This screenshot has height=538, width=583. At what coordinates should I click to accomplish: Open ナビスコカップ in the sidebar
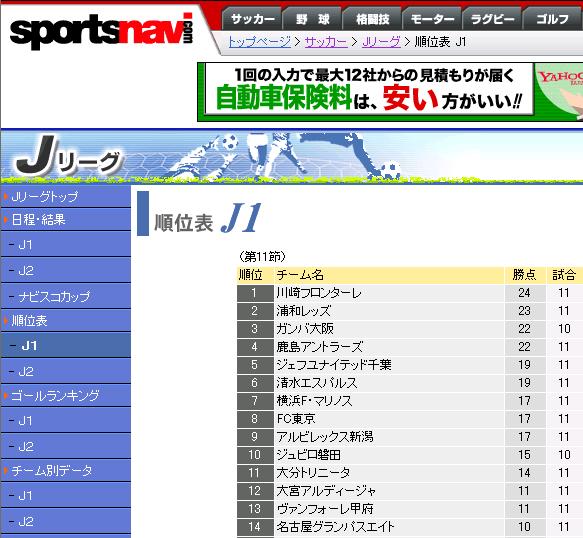point(54,296)
